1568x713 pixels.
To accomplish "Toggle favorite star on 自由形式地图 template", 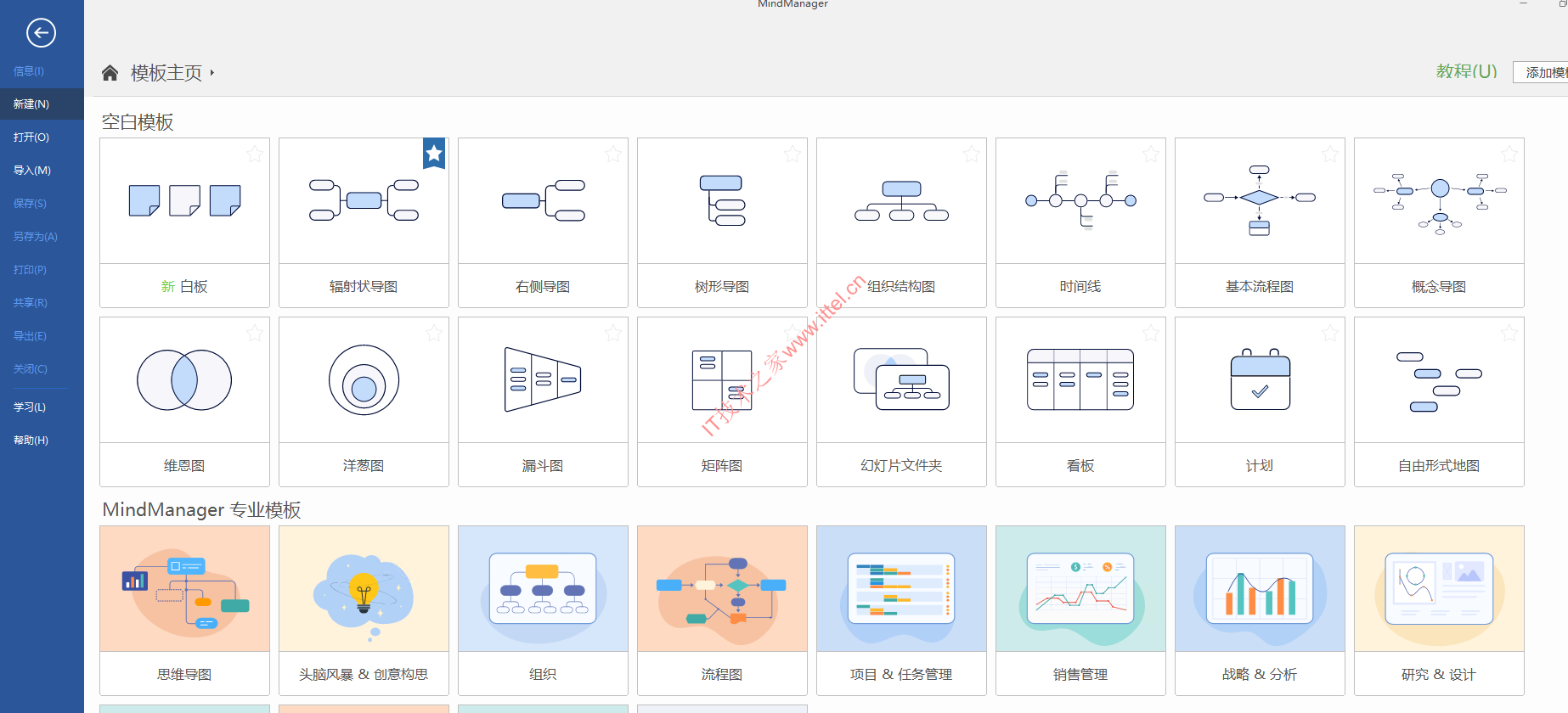I will [1509, 333].
